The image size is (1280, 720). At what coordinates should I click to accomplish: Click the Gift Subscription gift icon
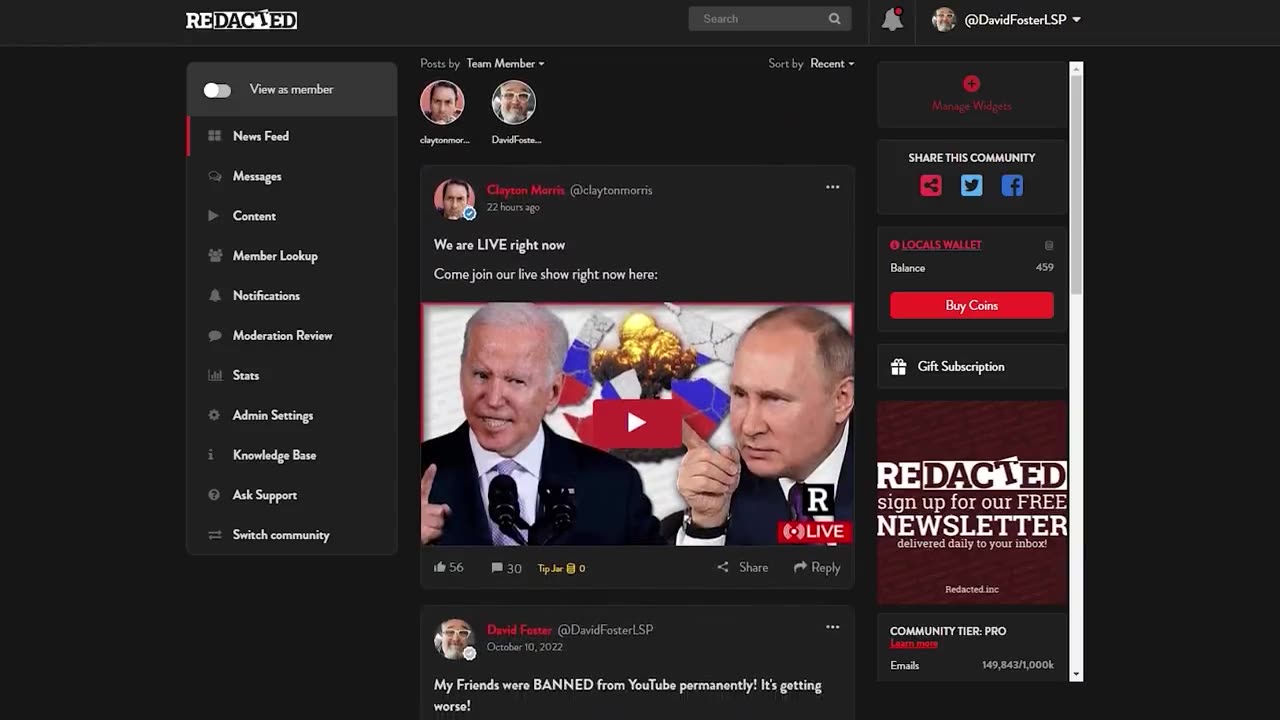[x=898, y=367]
